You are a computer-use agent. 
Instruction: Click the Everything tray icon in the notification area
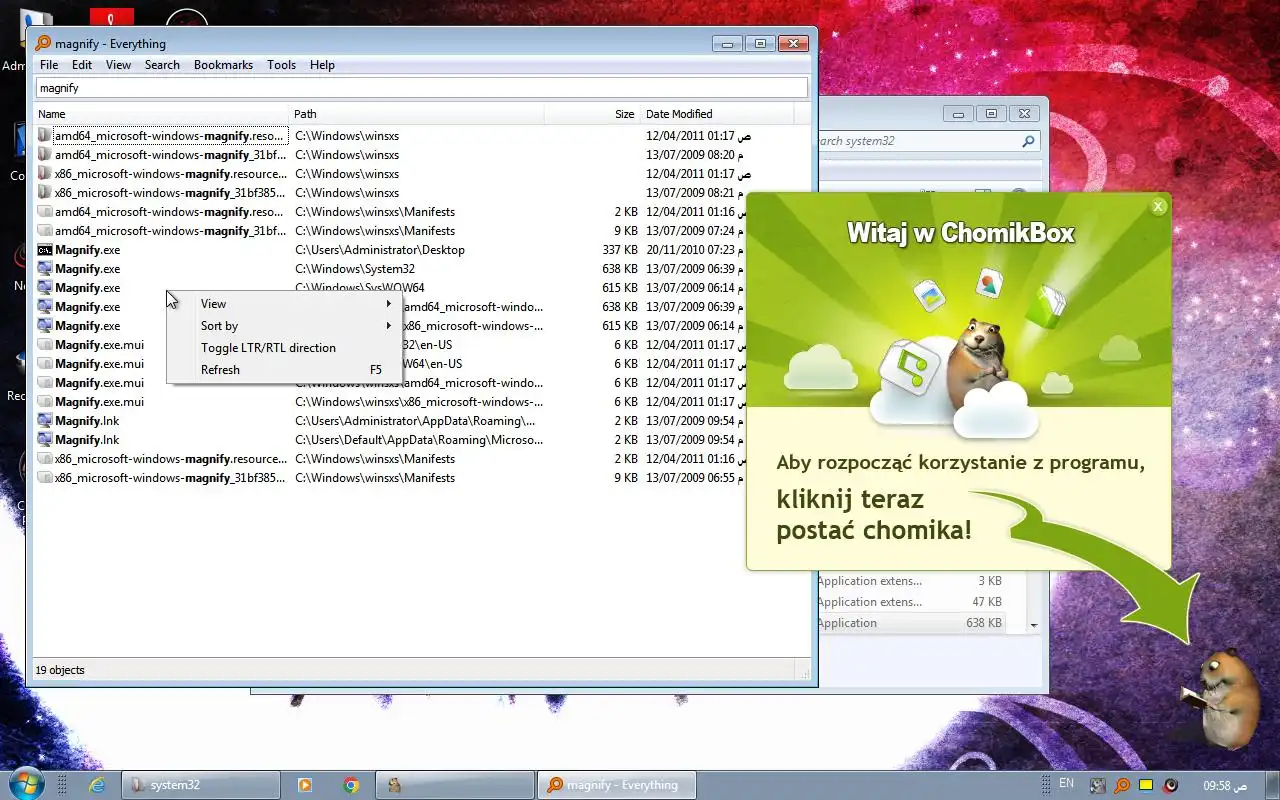point(1122,785)
